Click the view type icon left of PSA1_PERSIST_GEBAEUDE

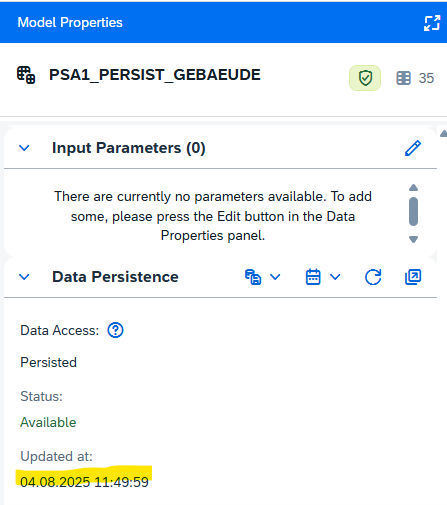point(26,75)
